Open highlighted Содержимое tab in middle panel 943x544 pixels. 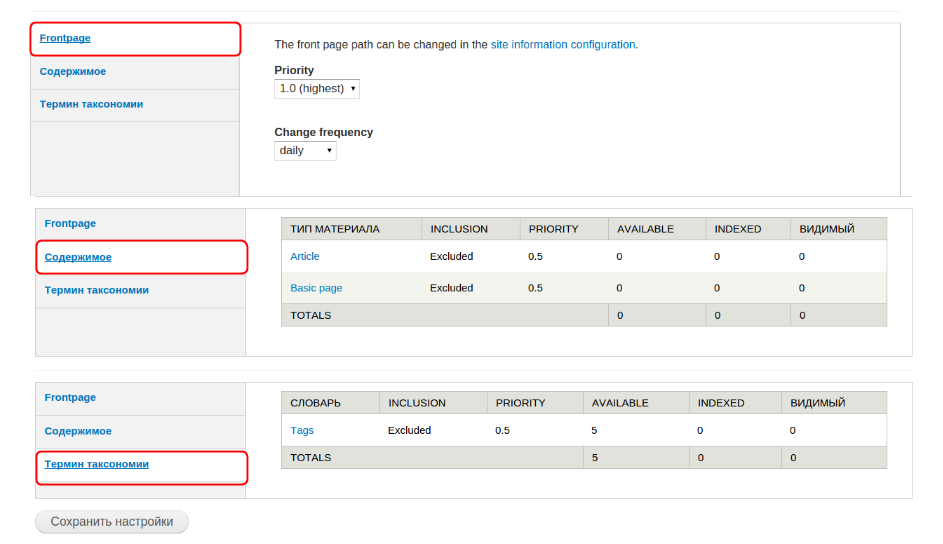78,257
